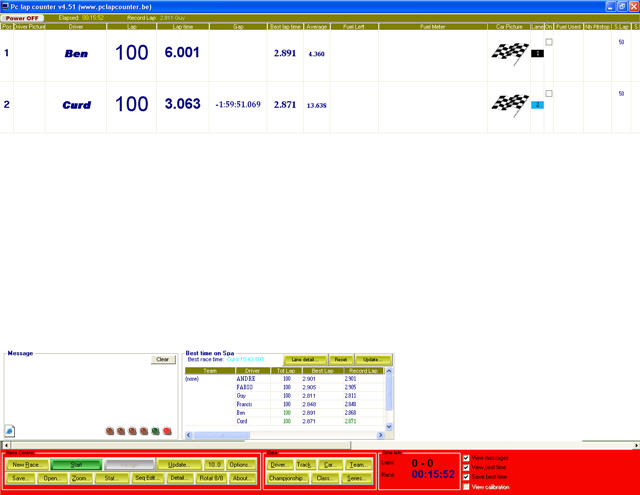Screen dimensions: 640x495
Task: Click the up arrow of best time list scrollbar
Action: 389,371
